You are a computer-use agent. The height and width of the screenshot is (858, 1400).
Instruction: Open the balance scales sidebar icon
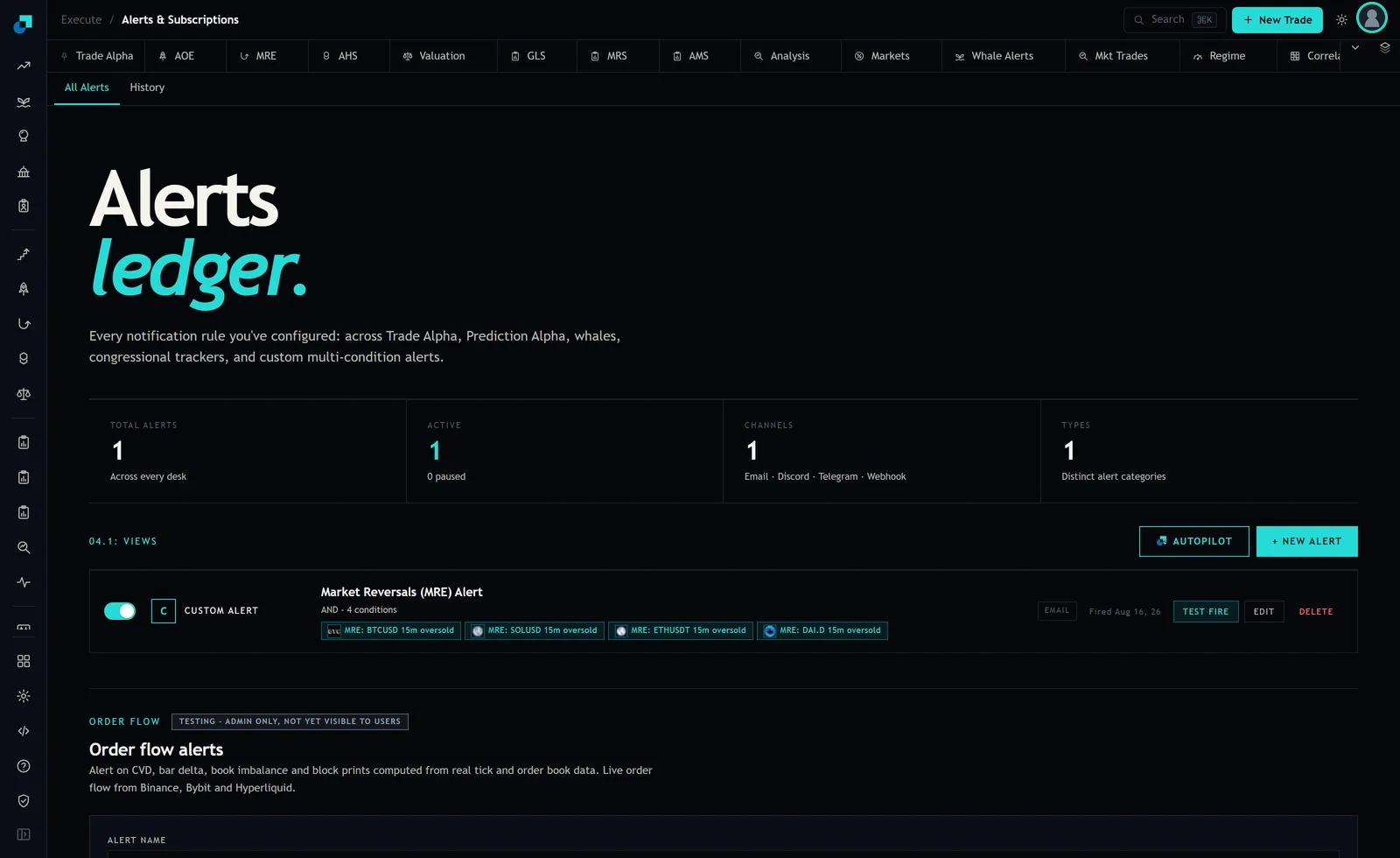(24, 394)
